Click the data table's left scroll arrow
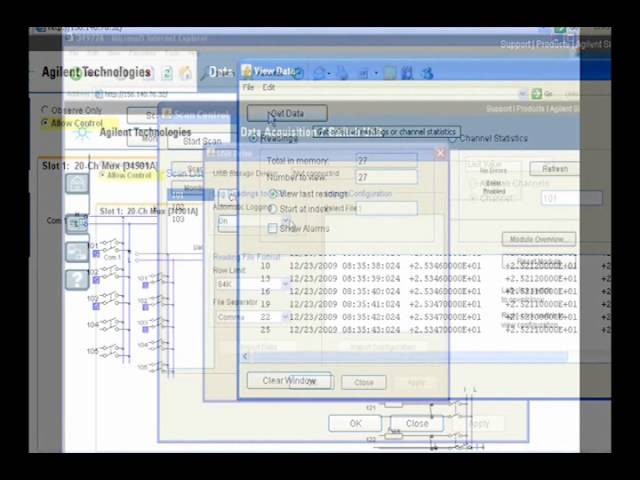The width and height of the screenshot is (640, 480). click(x=245, y=356)
